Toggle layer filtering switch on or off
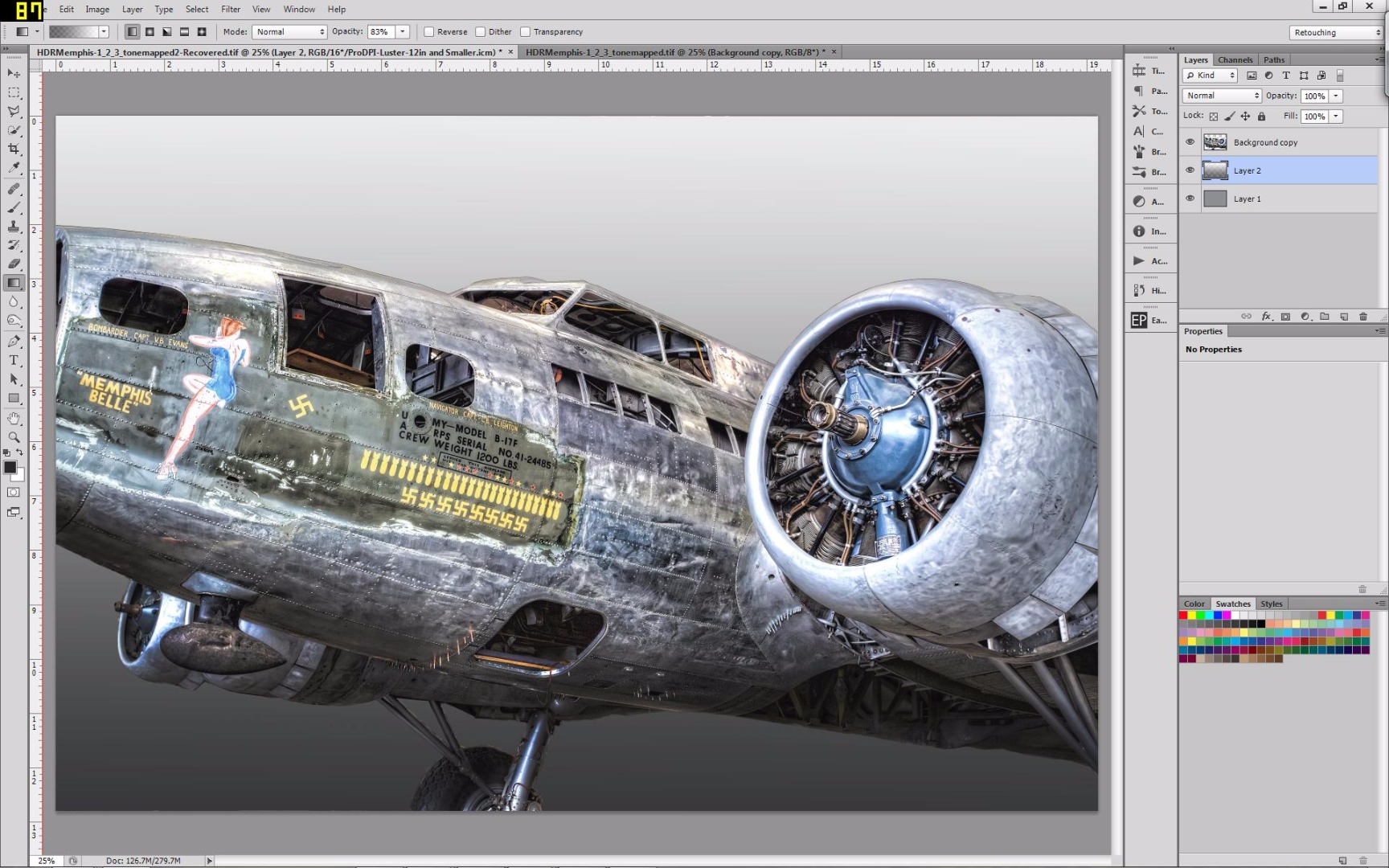Screen dimensions: 1389x868 click(x=1340, y=76)
